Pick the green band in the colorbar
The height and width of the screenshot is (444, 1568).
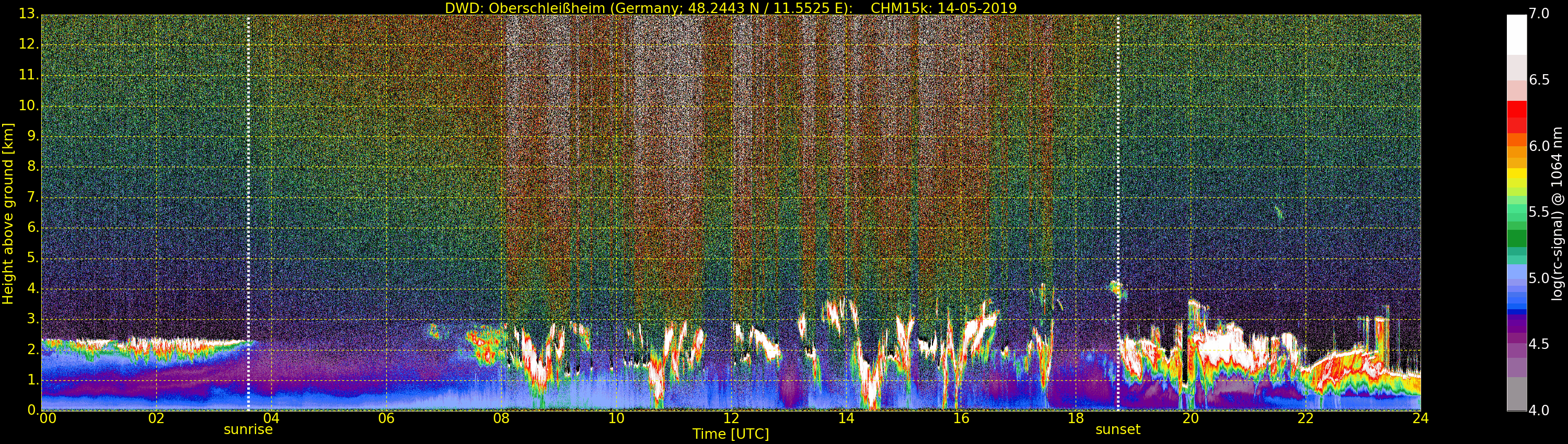click(x=1516, y=237)
